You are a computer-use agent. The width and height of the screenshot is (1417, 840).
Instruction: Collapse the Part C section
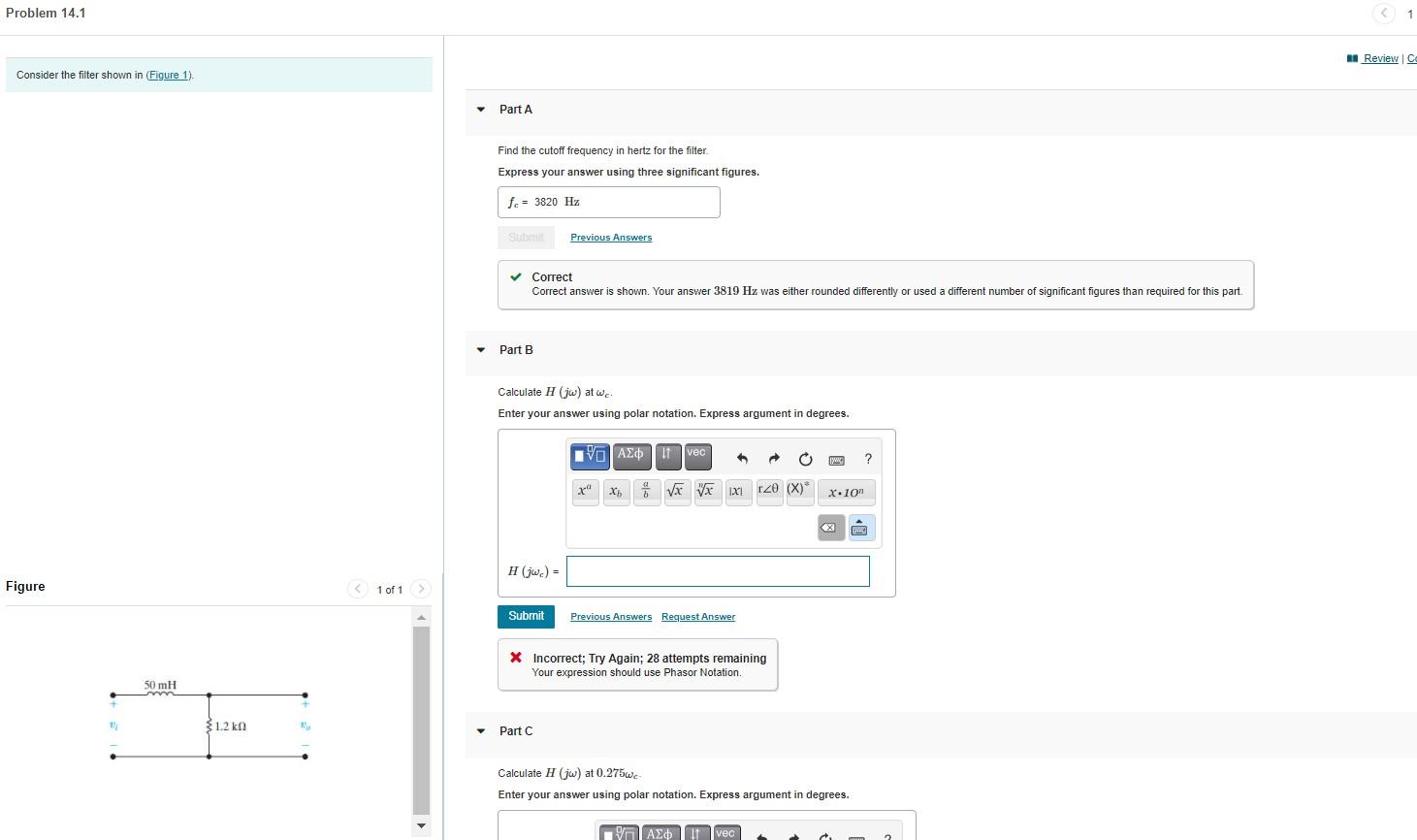click(481, 731)
